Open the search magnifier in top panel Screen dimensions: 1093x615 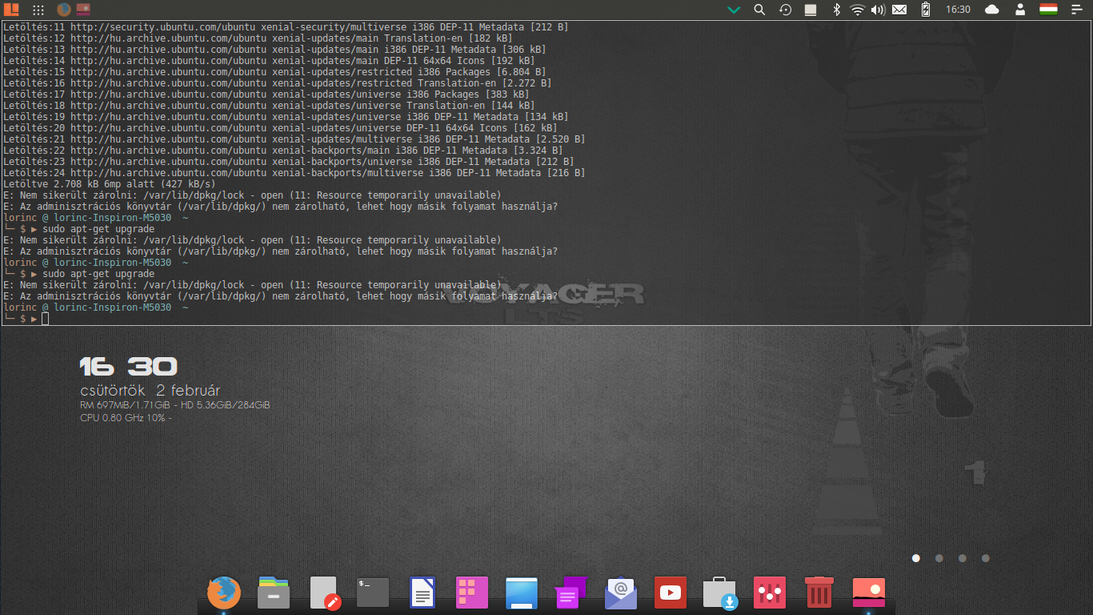tap(759, 10)
